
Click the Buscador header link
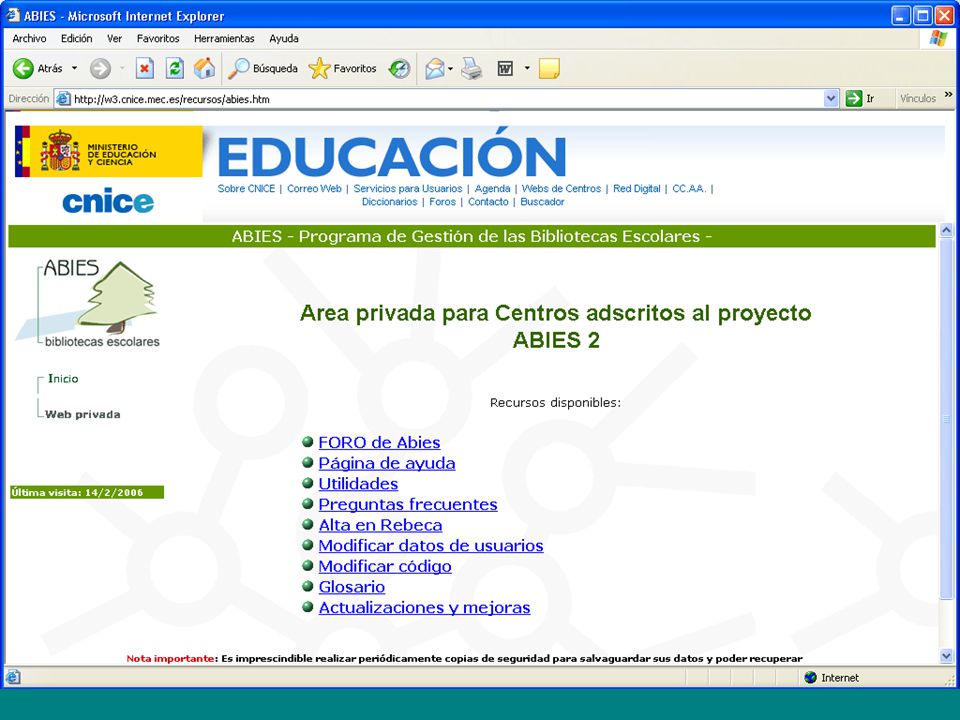542,201
